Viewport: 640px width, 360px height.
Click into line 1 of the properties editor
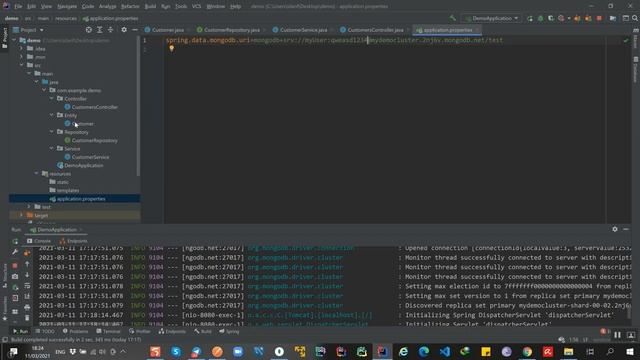(x=334, y=40)
